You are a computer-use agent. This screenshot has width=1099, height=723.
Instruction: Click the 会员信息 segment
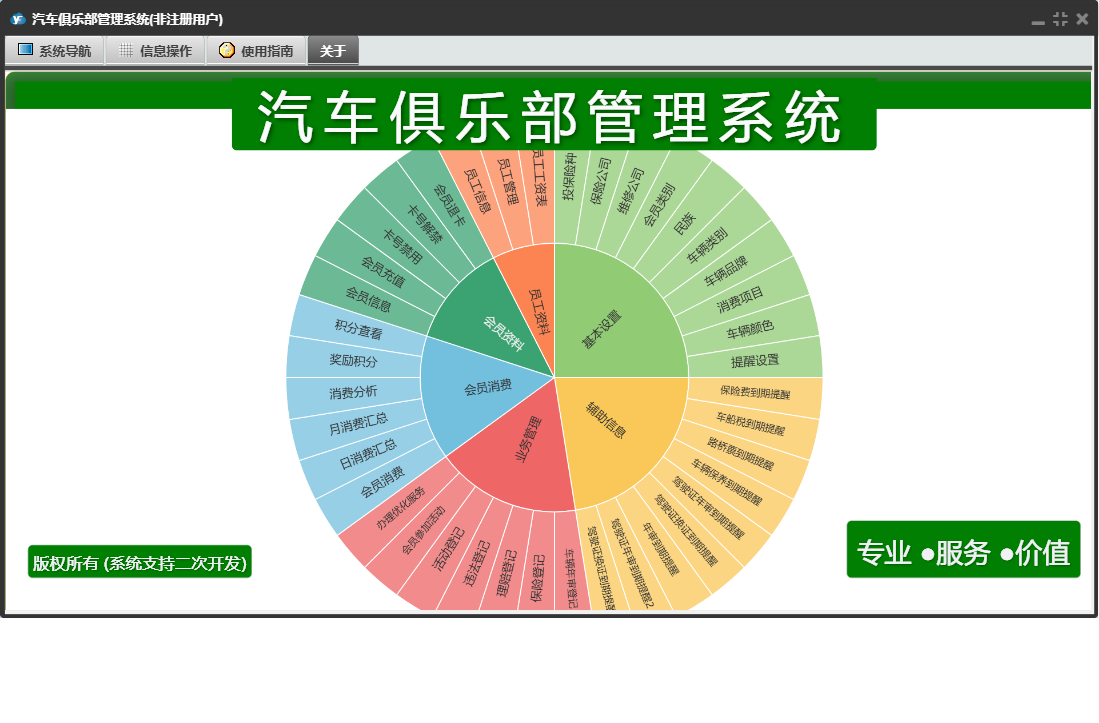tap(368, 299)
